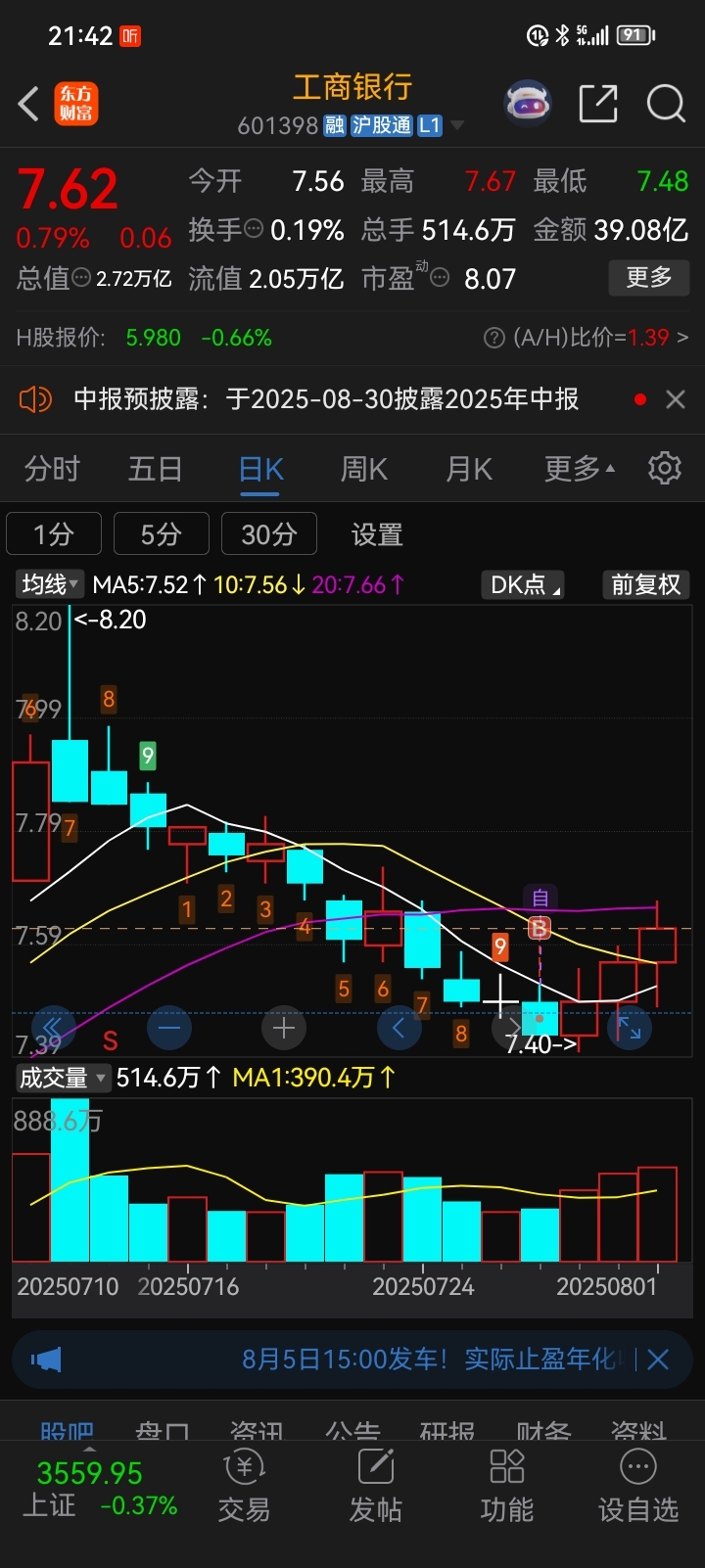
Task: Tap the 沪股通 tag
Action: click(x=382, y=125)
